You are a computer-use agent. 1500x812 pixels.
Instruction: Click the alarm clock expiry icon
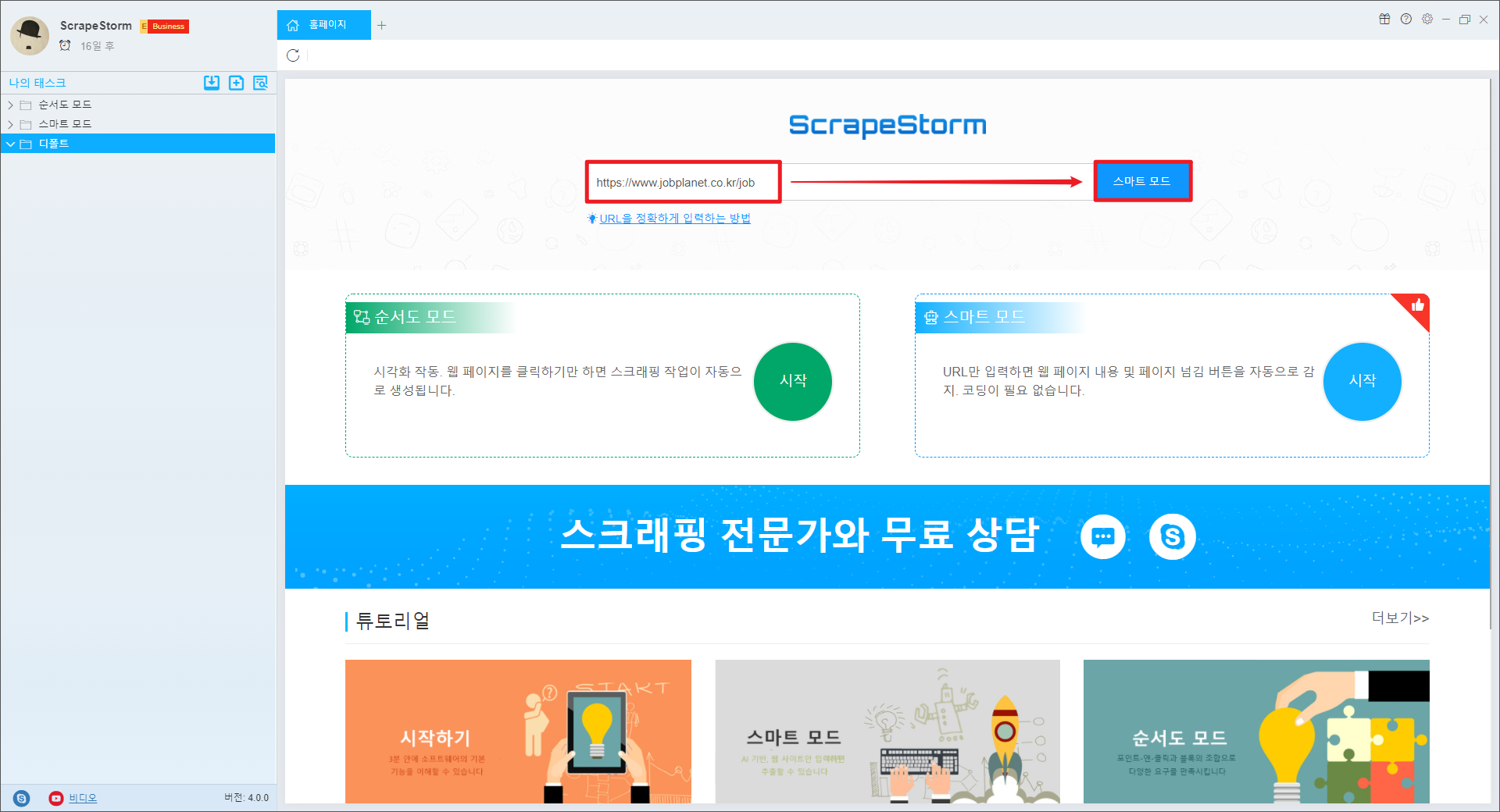(66, 45)
